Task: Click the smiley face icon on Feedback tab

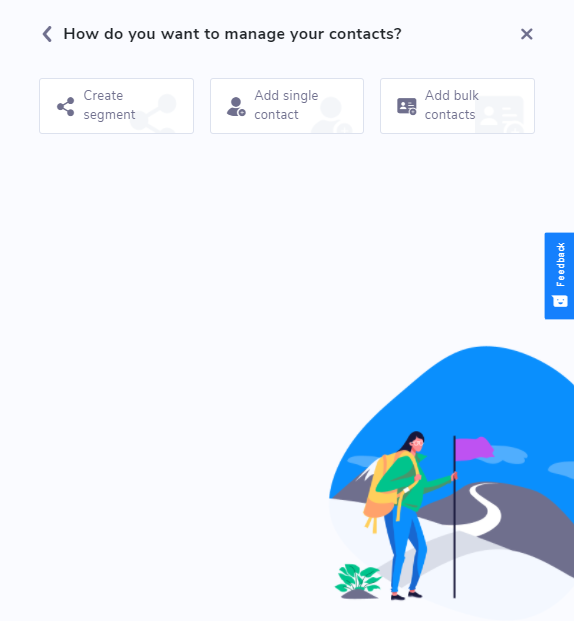Action: point(560,301)
